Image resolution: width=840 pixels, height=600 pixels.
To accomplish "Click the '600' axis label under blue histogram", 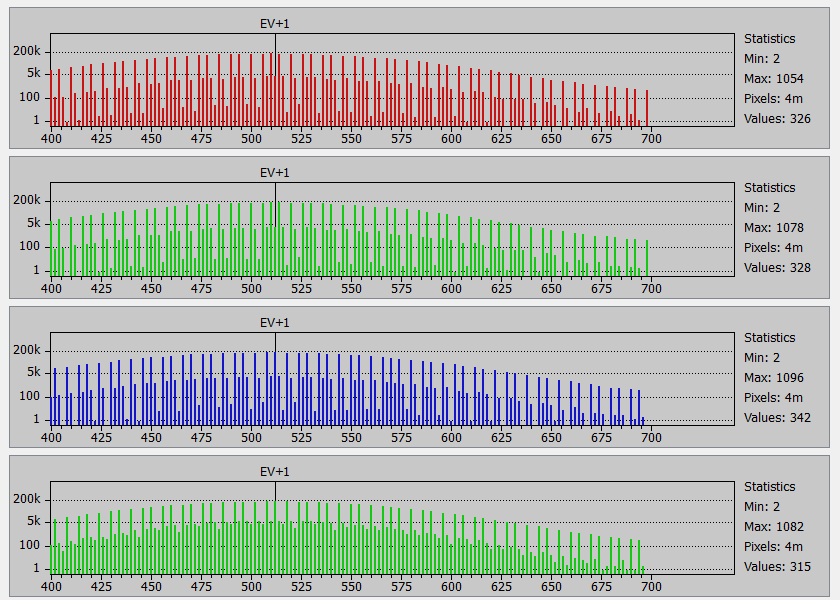I will 452,438.
